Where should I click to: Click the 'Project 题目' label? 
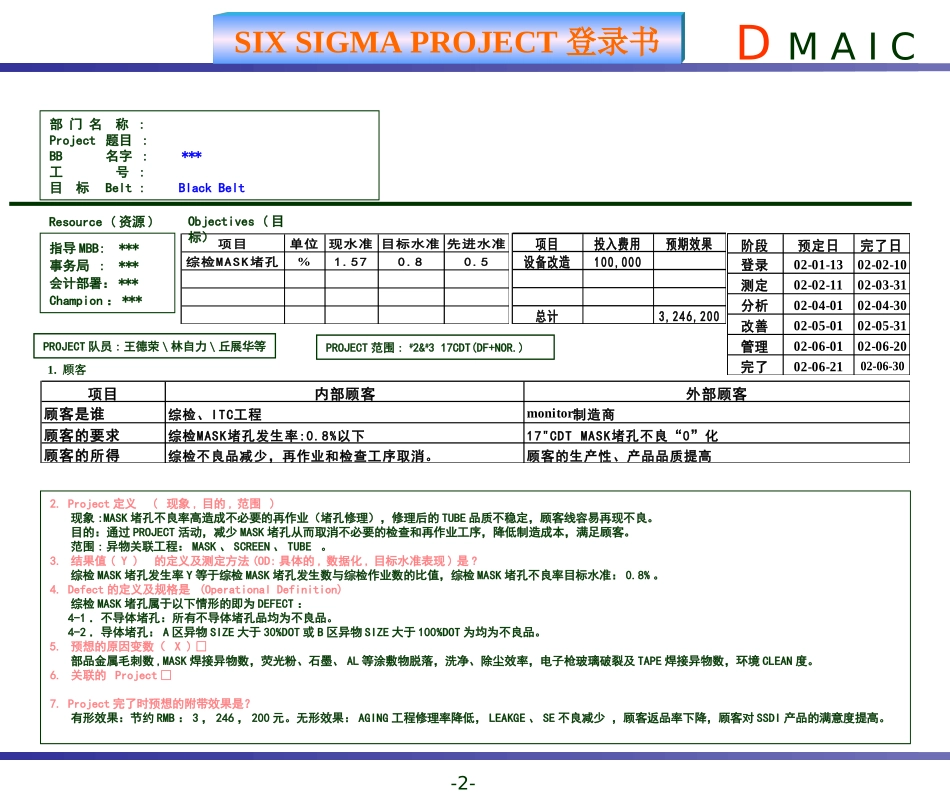(x=98, y=141)
